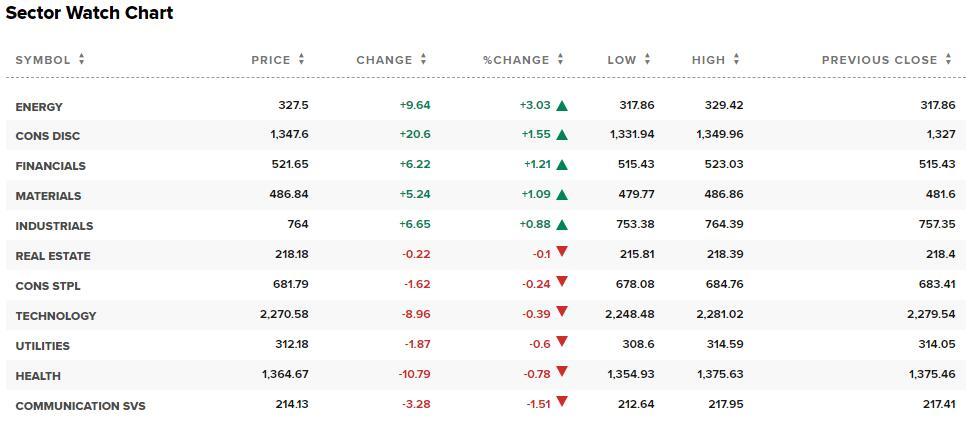Image resolution: width=970 pixels, height=427 pixels.
Task: Sort by the CHANGE column arrows
Action: tap(424, 59)
